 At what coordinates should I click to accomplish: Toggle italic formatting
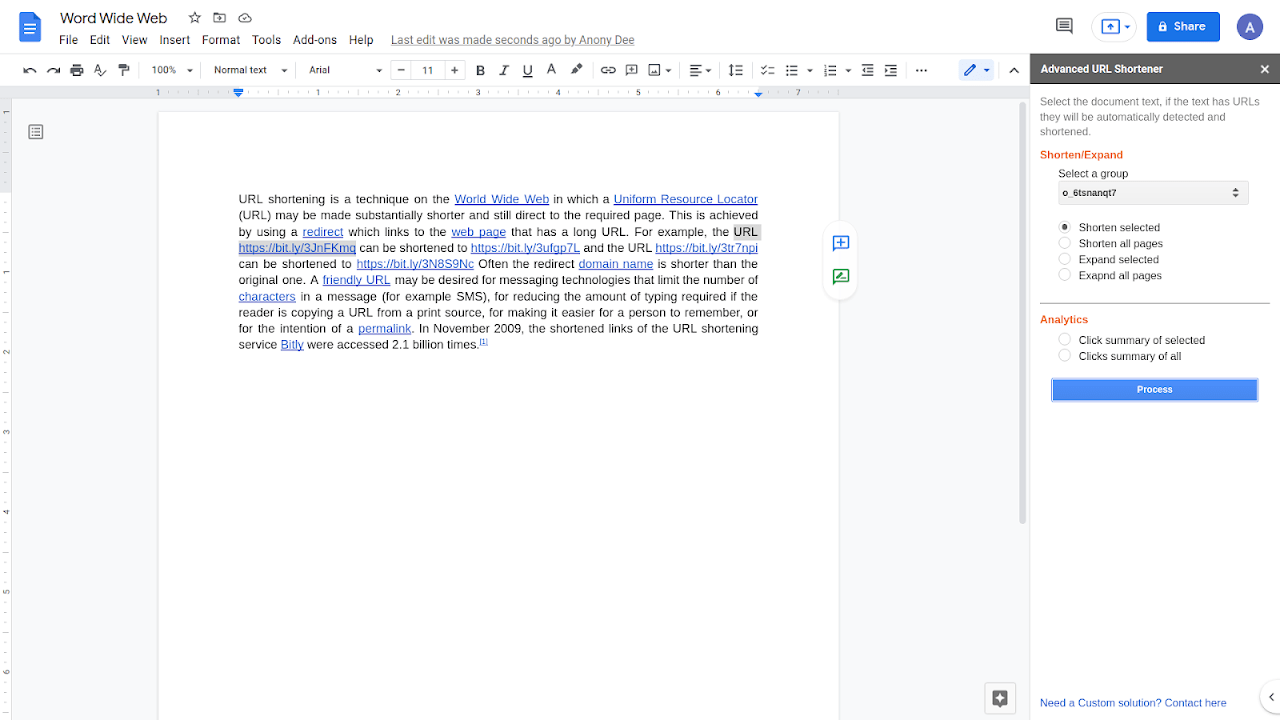click(504, 70)
